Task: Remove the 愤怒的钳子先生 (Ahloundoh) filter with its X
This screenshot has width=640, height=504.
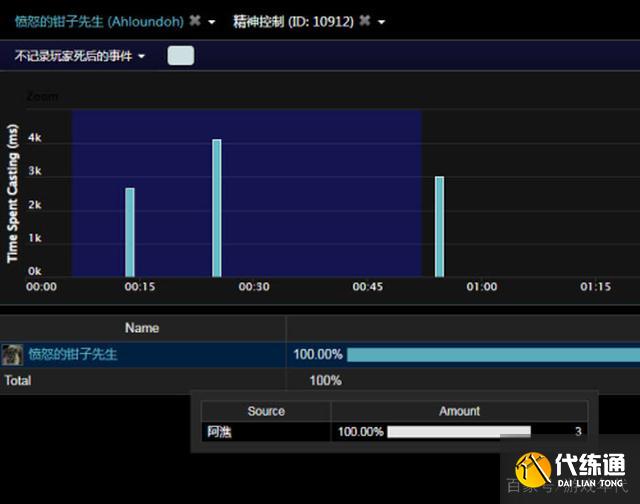Action: (x=195, y=21)
